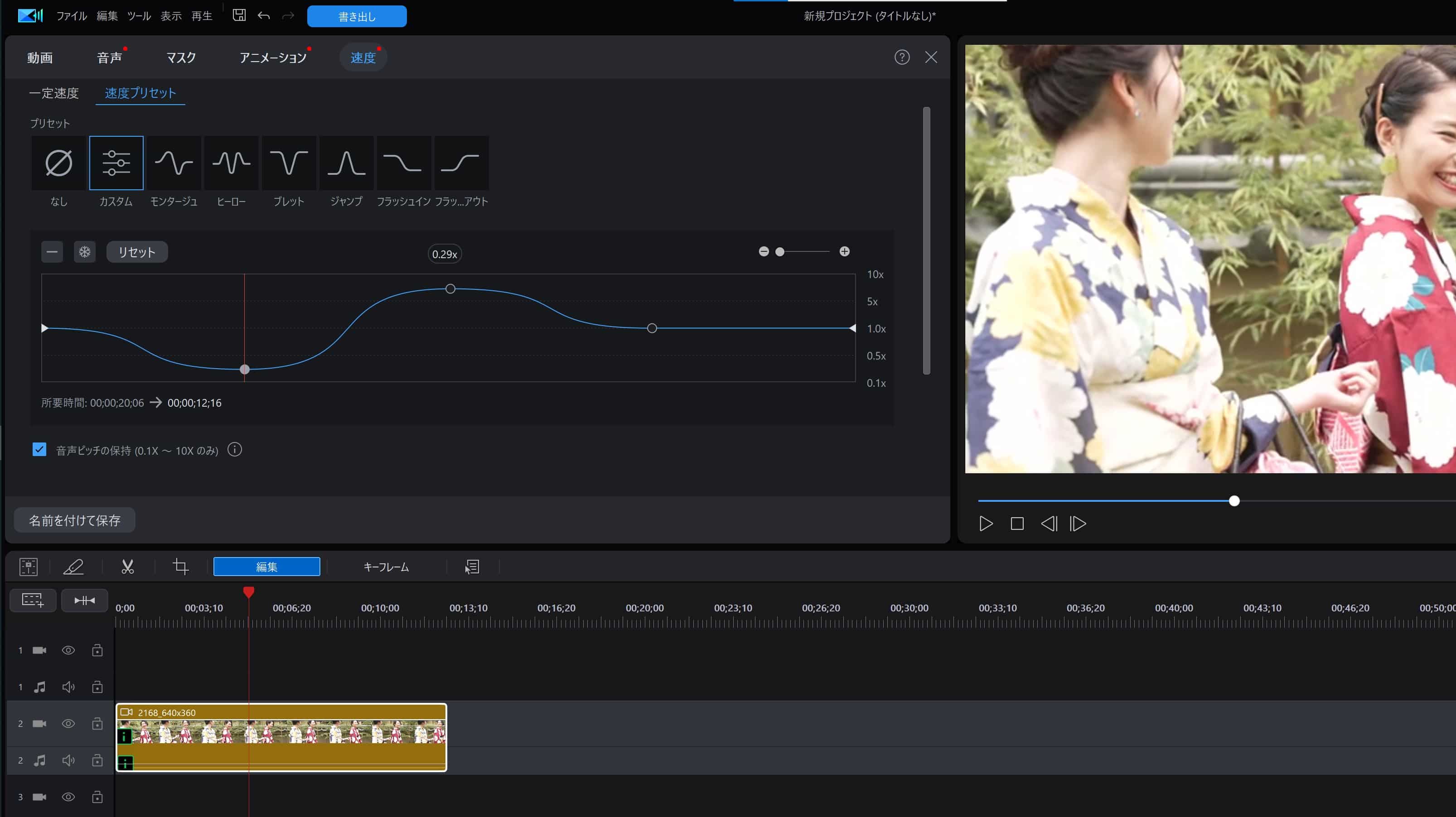Click the Reset button
1456x817 pixels.
coord(137,252)
